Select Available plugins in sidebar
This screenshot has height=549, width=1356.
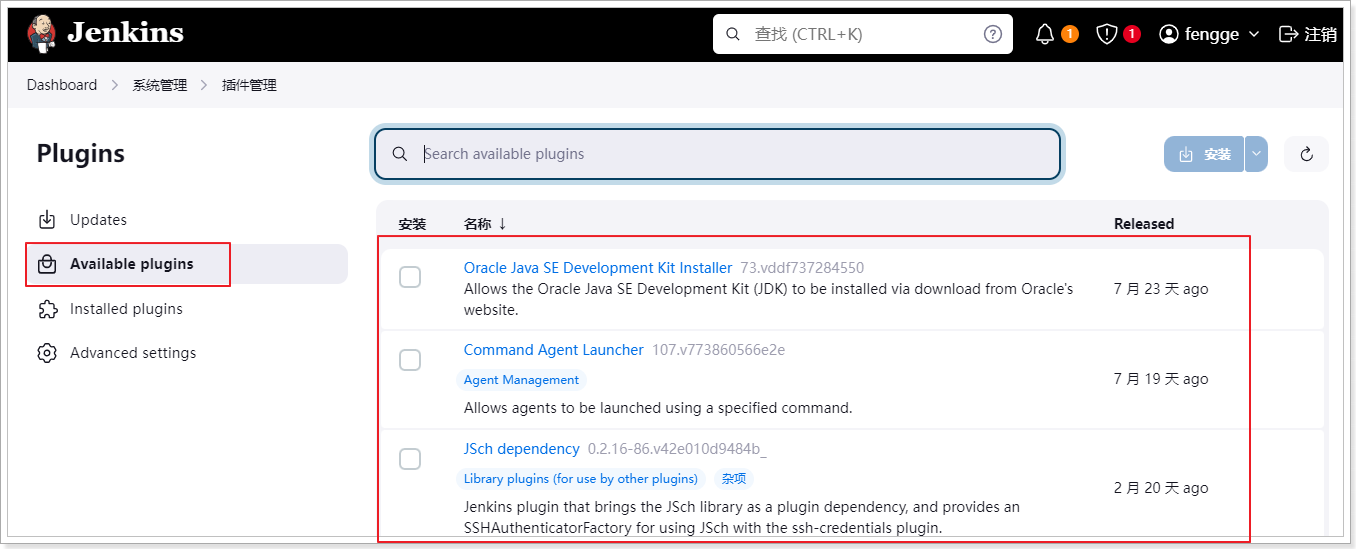(x=186, y=264)
